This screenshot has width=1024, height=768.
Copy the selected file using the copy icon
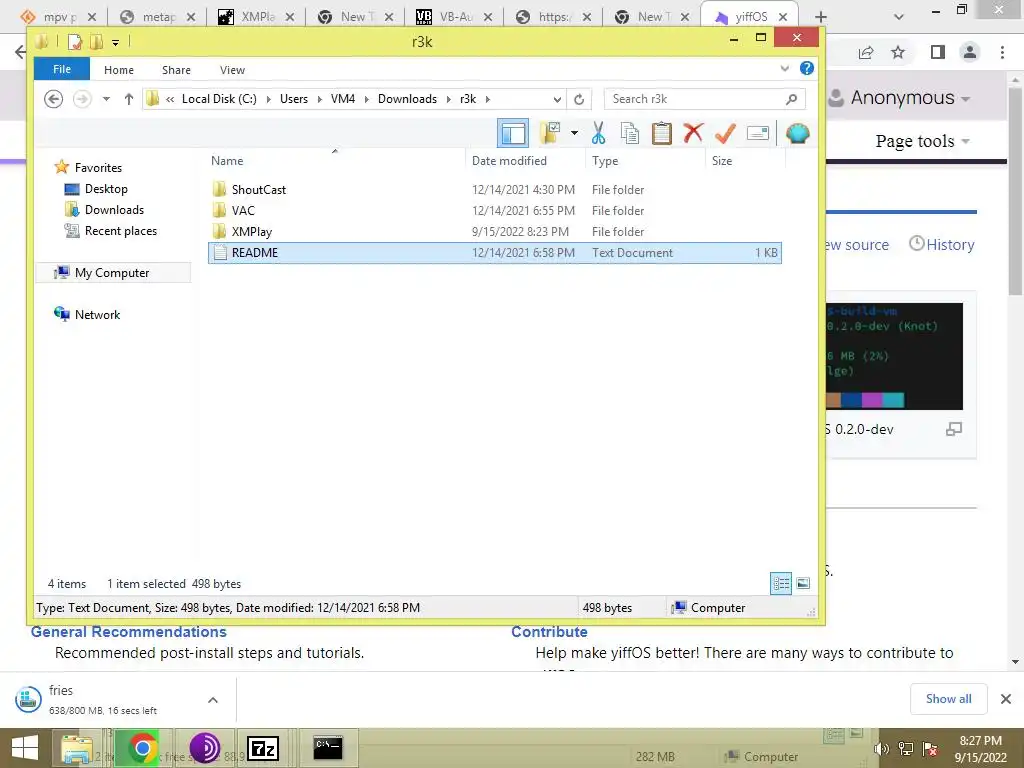[630, 133]
